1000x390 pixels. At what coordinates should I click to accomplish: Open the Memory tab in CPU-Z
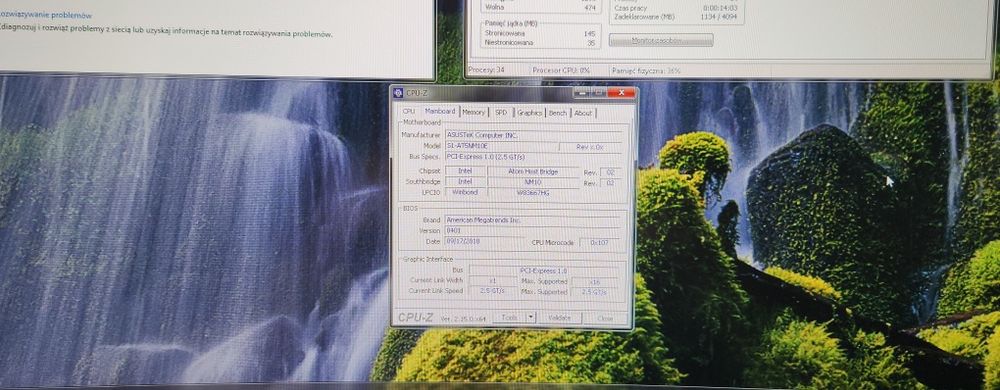(473, 112)
